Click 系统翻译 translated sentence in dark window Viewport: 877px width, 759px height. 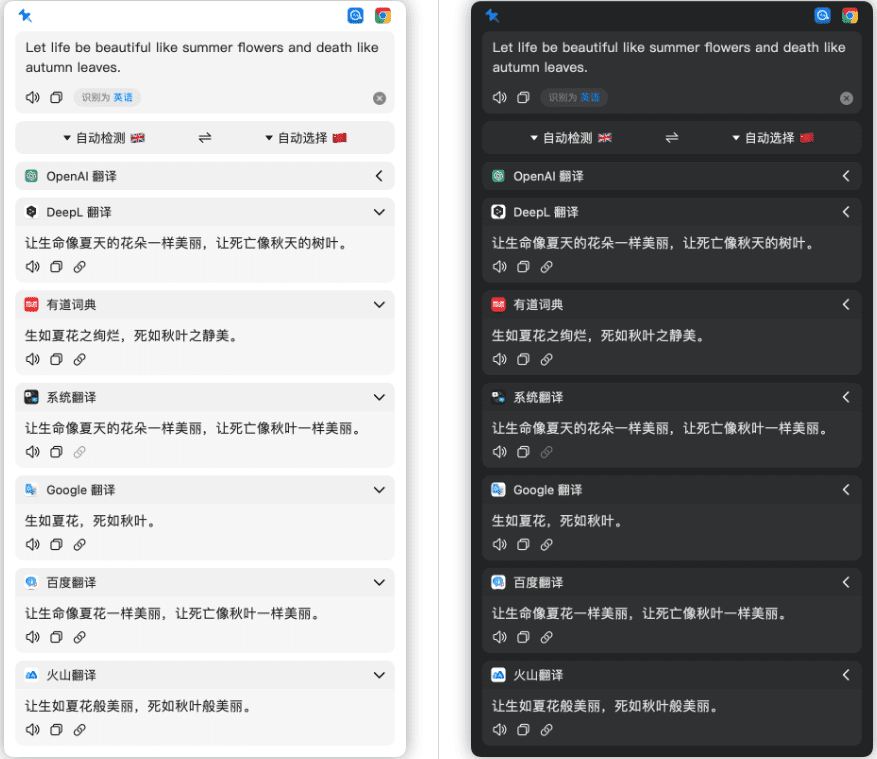click(661, 428)
